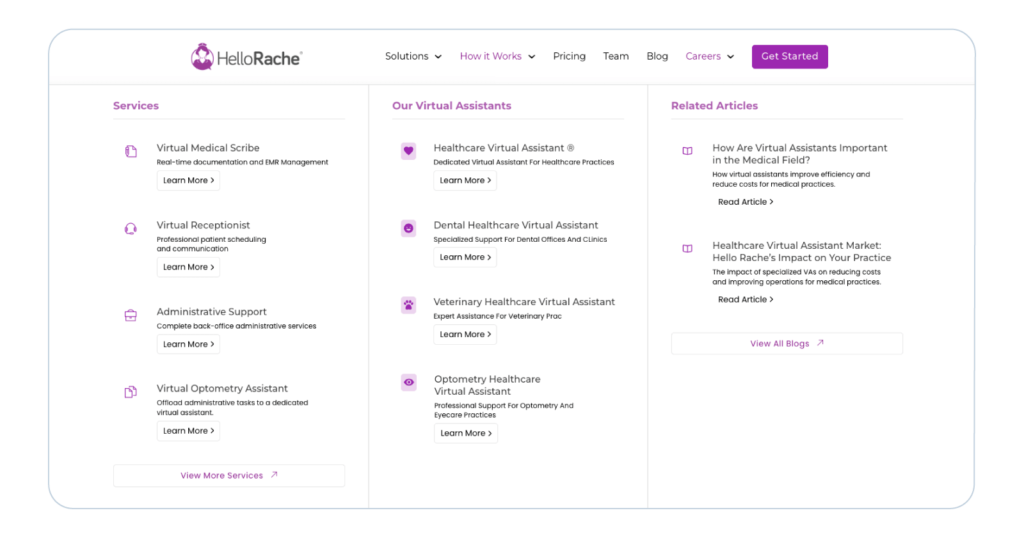
Task: Select the Healthcare Virtual Assistant ® title
Action: [504, 148]
